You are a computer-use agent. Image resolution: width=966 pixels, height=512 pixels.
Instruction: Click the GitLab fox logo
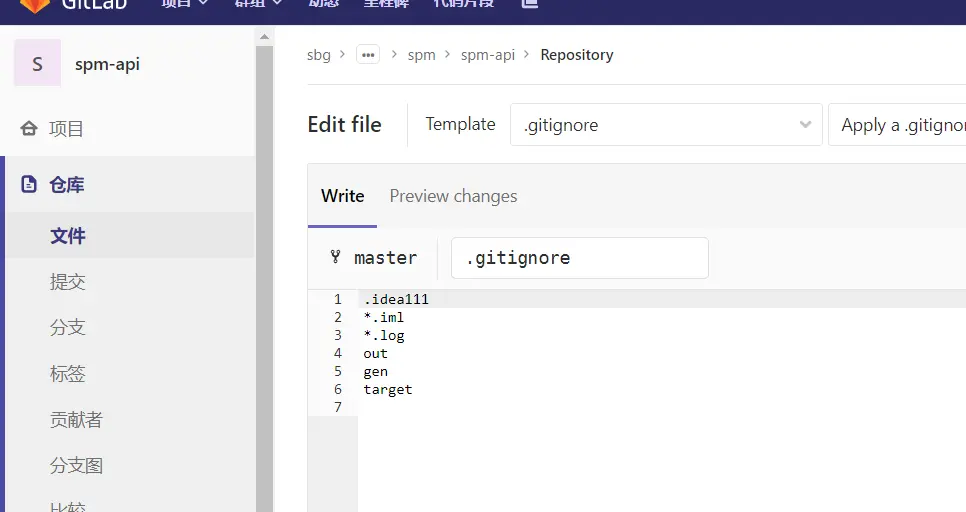35,4
